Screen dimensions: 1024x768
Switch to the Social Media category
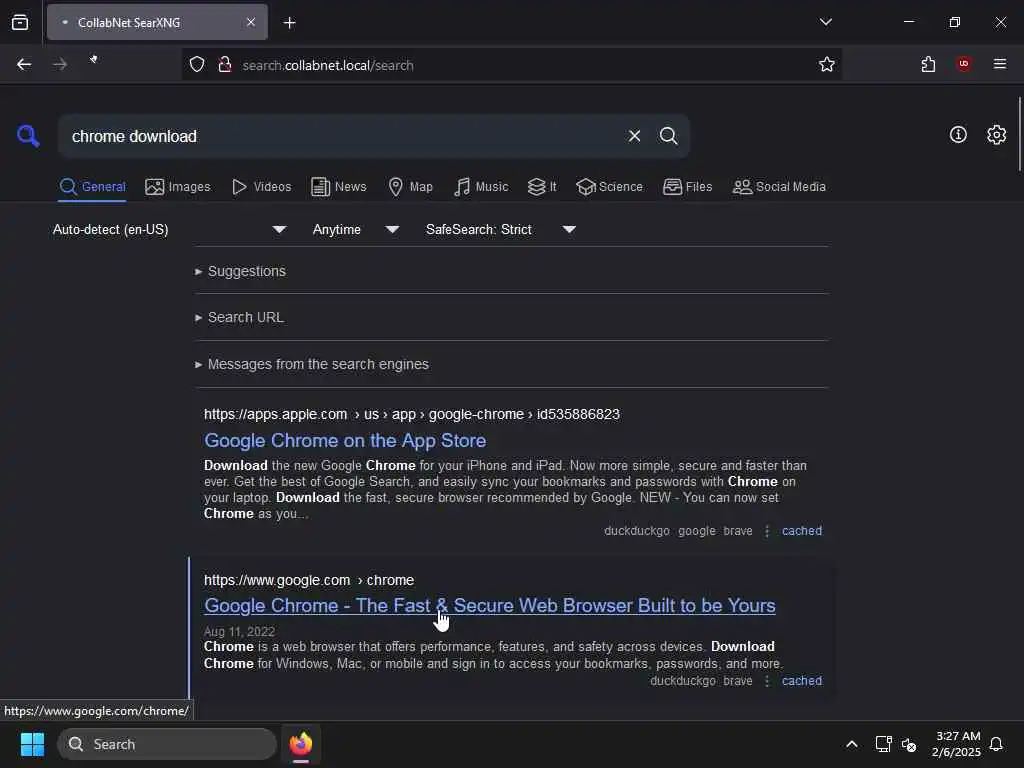779,187
